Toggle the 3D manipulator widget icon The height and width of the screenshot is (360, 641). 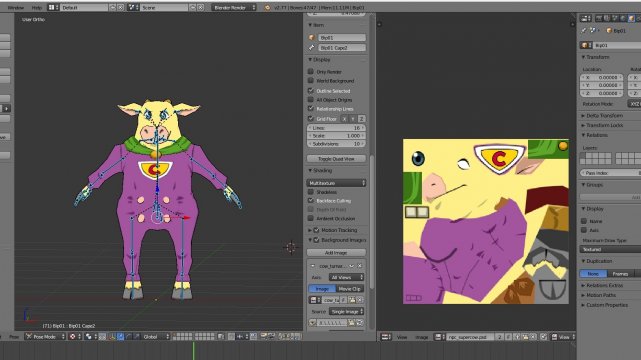click(x=112, y=337)
